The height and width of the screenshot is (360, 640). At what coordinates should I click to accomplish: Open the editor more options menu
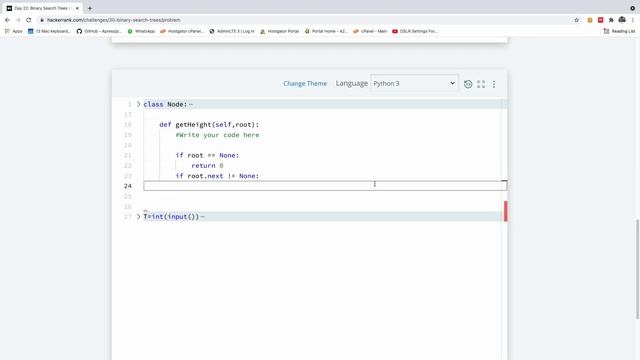(494, 84)
